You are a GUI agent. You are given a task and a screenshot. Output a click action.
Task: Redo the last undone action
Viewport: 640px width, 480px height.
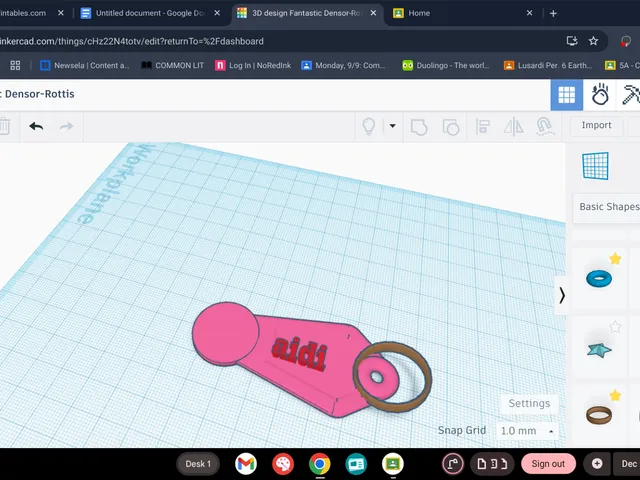coord(67,126)
